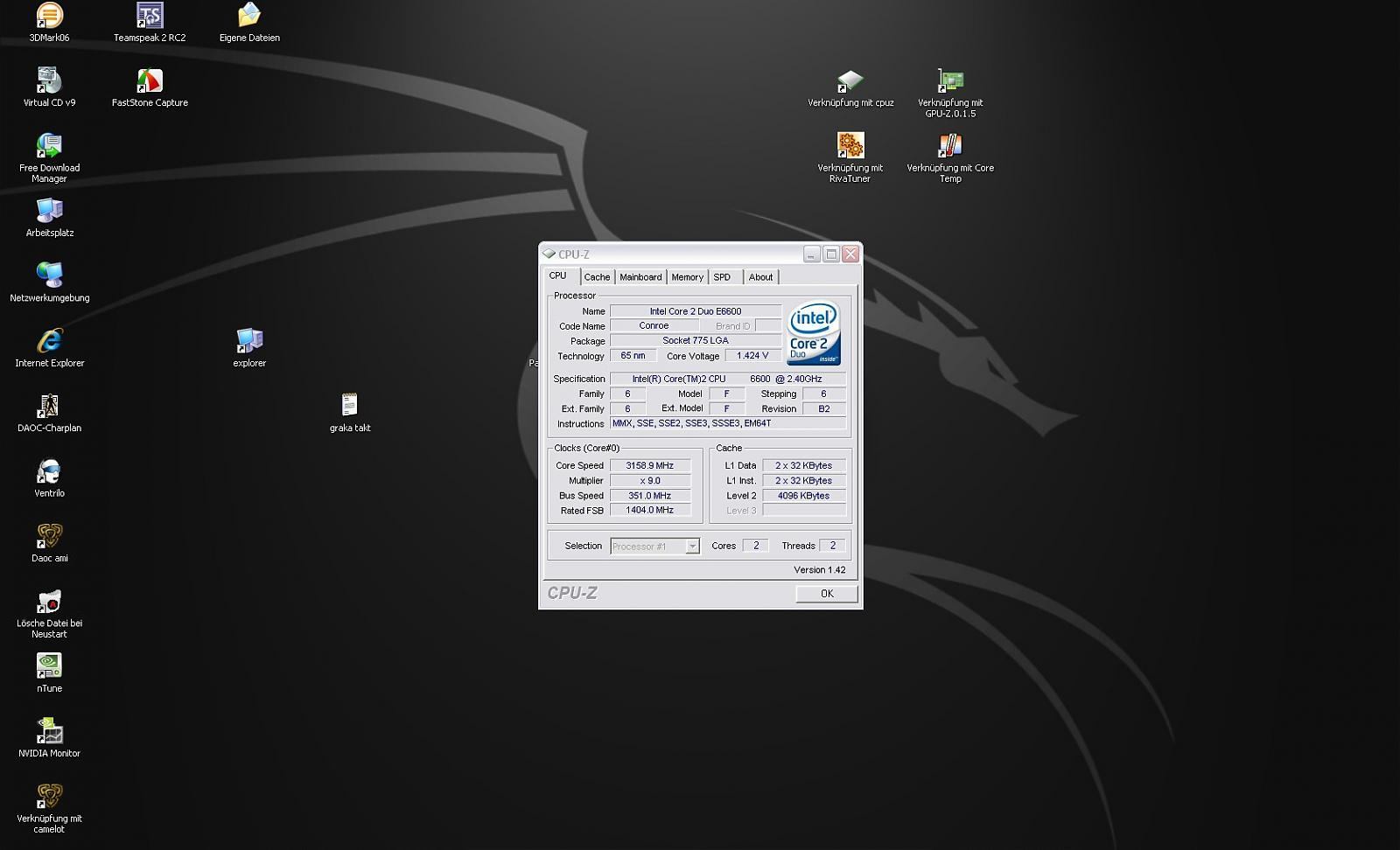Click the Code Name Conroe field
The height and width of the screenshot is (850, 1400).
[x=654, y=325]
